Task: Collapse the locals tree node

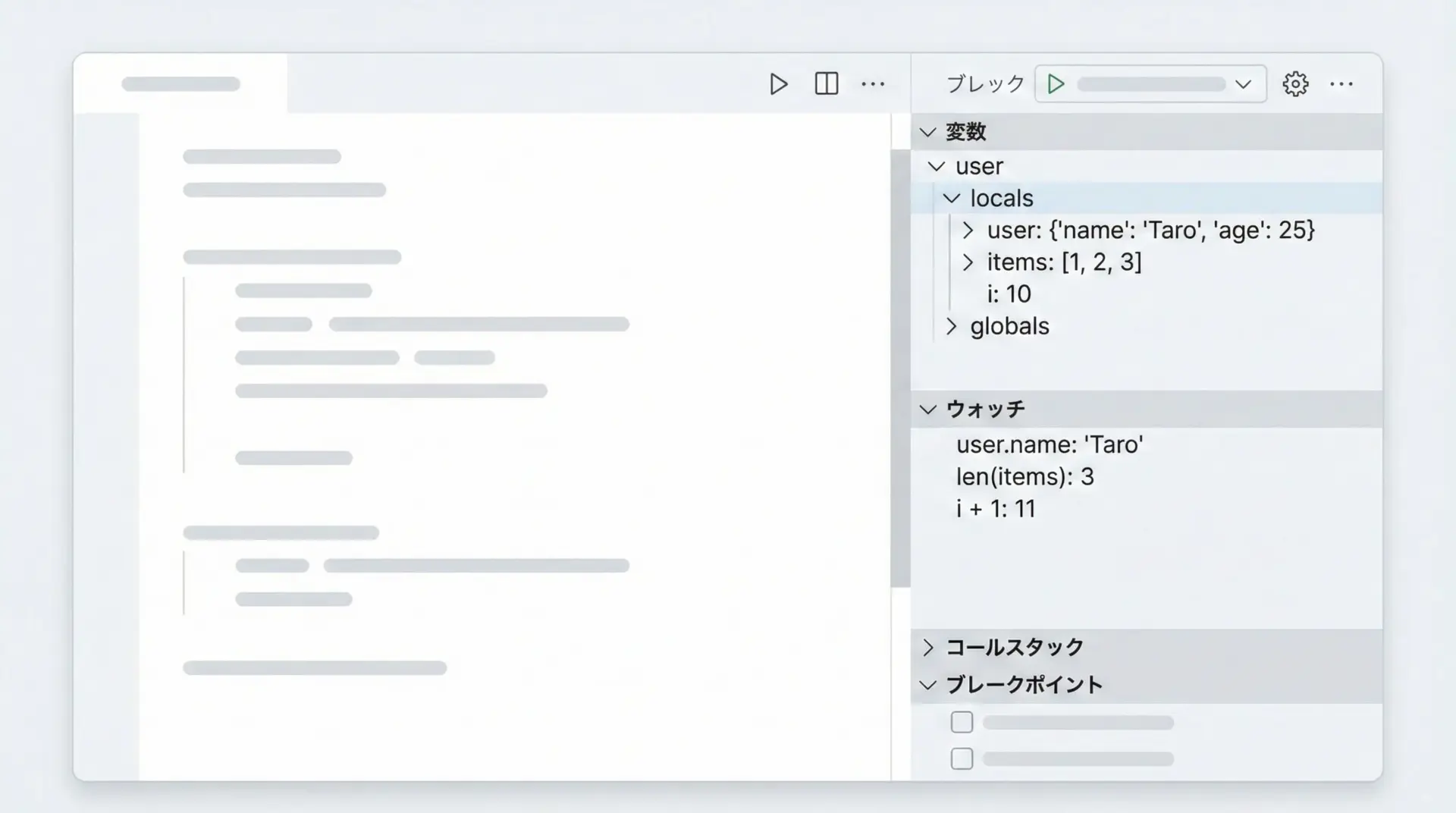Action: point(951,198)
